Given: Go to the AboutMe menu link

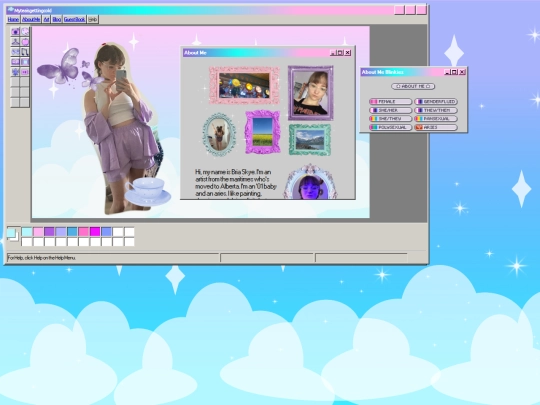Looking at the screenshot, I should point(31,20).
